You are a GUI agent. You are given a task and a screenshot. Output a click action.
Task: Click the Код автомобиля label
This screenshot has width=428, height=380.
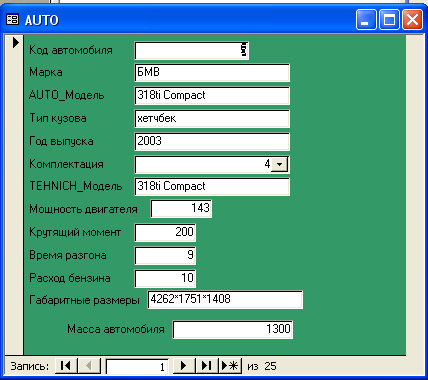pos(71,50)
